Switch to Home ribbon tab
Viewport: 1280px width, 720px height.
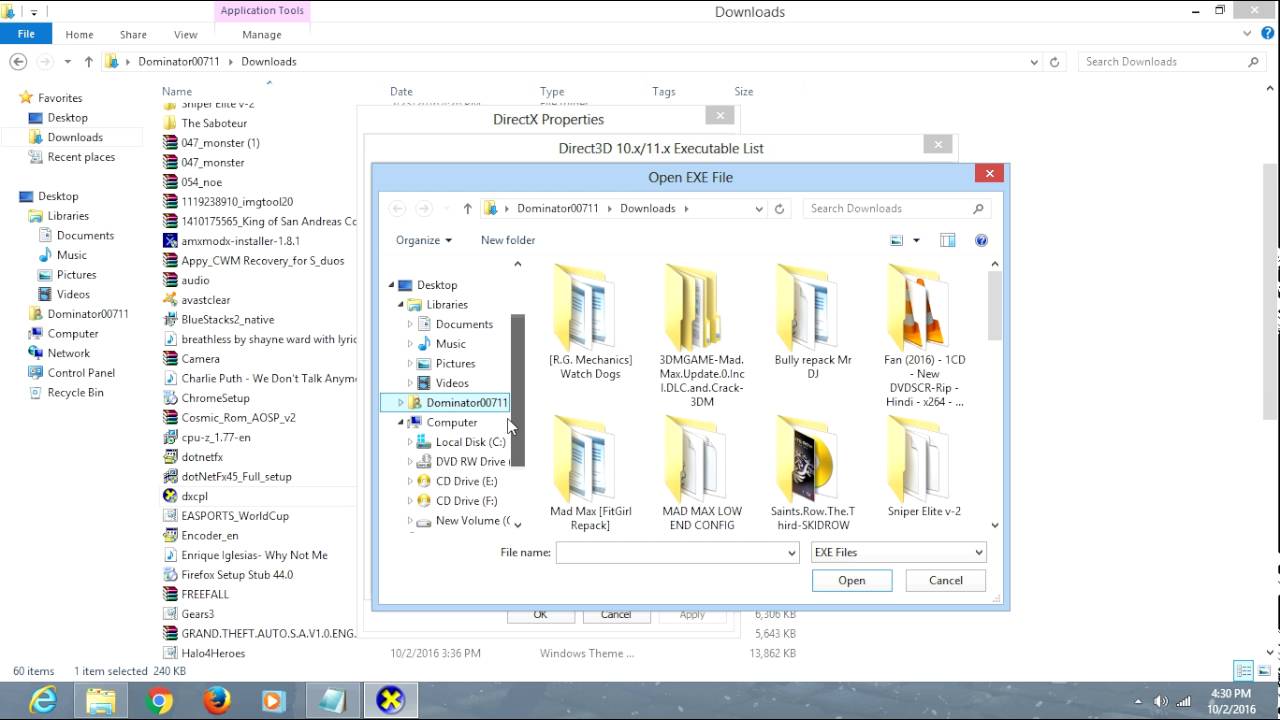pyautogui.click(x=79, y=34)
